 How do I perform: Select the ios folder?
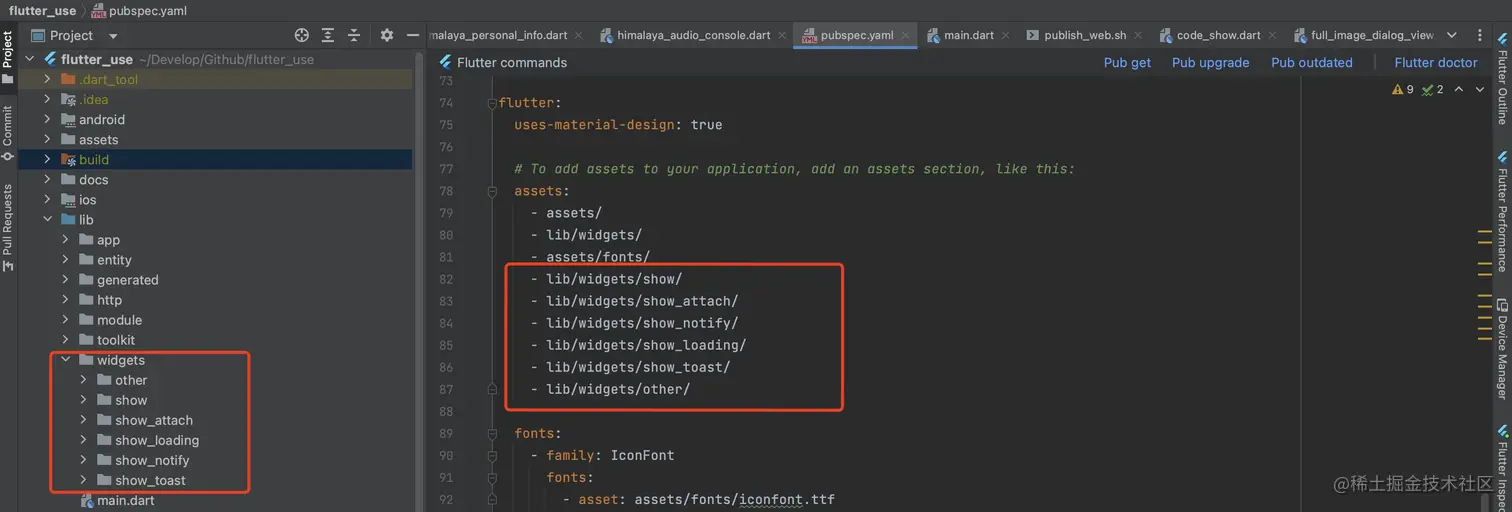pyautogui.click(x=87, y=200)
